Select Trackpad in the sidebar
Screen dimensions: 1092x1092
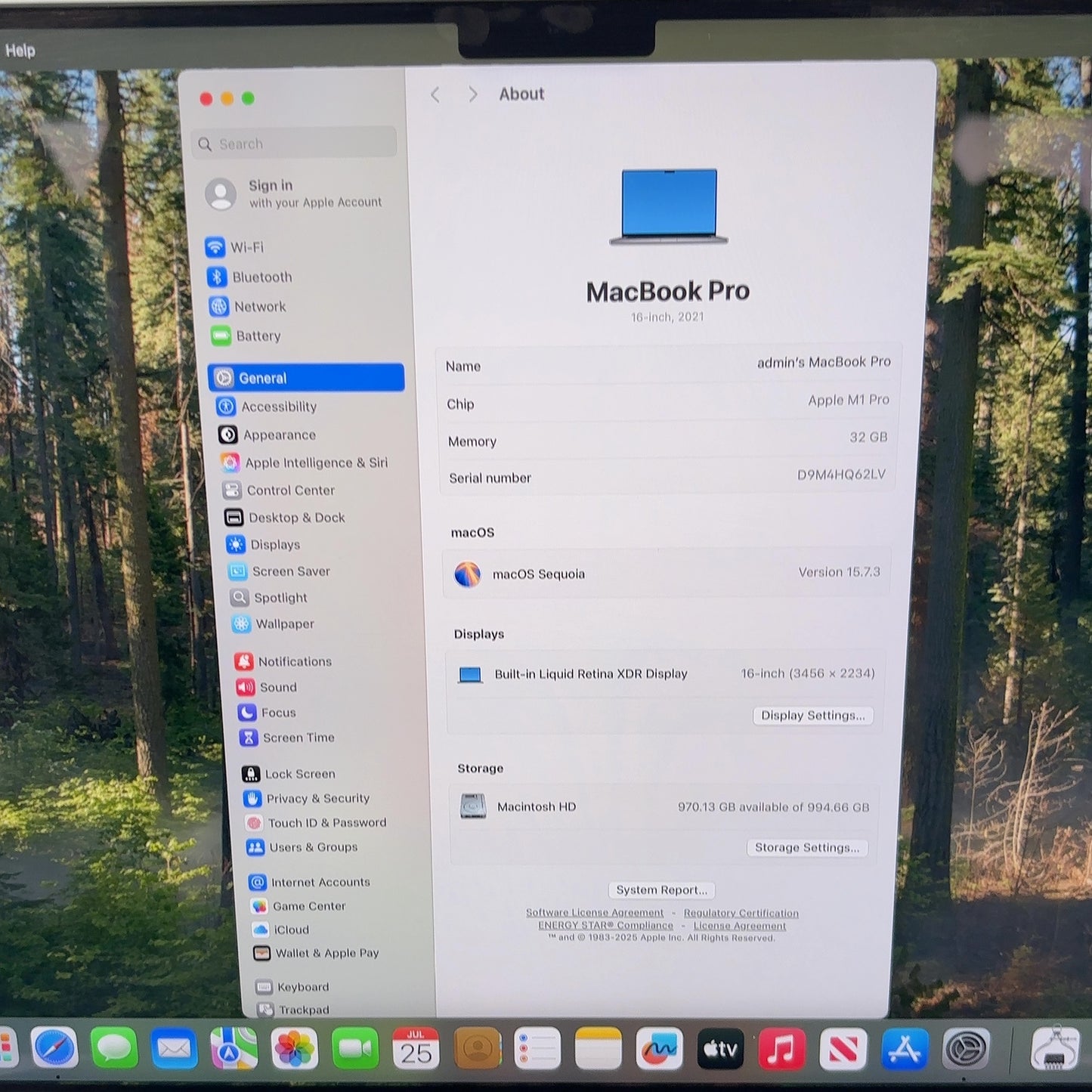tap(294, 1010)
